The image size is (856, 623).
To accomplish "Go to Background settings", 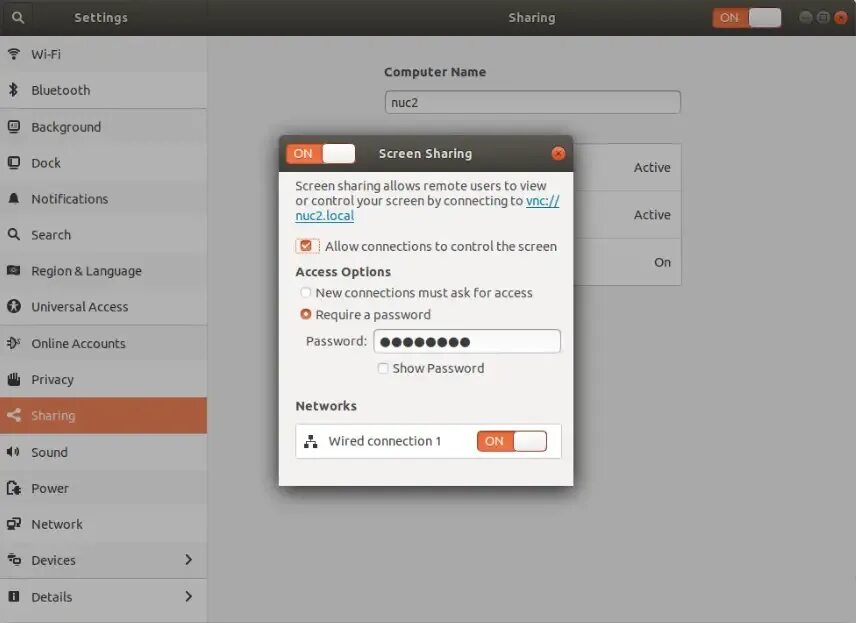I will [103, 127].
